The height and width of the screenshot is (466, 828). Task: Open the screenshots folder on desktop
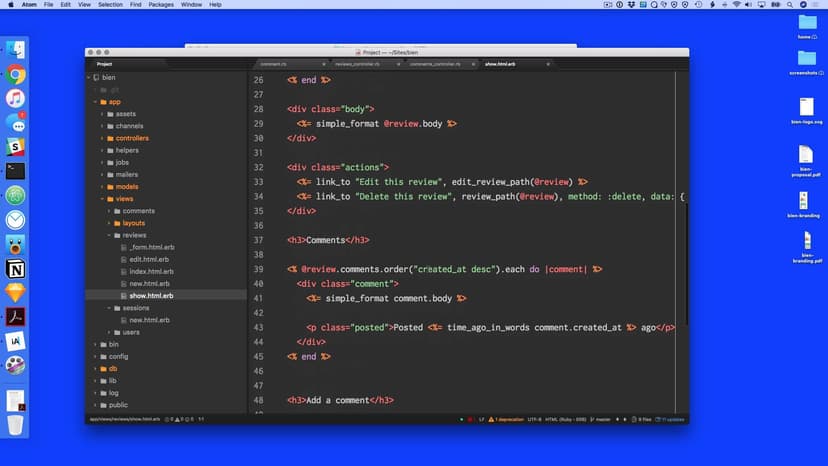806,59
